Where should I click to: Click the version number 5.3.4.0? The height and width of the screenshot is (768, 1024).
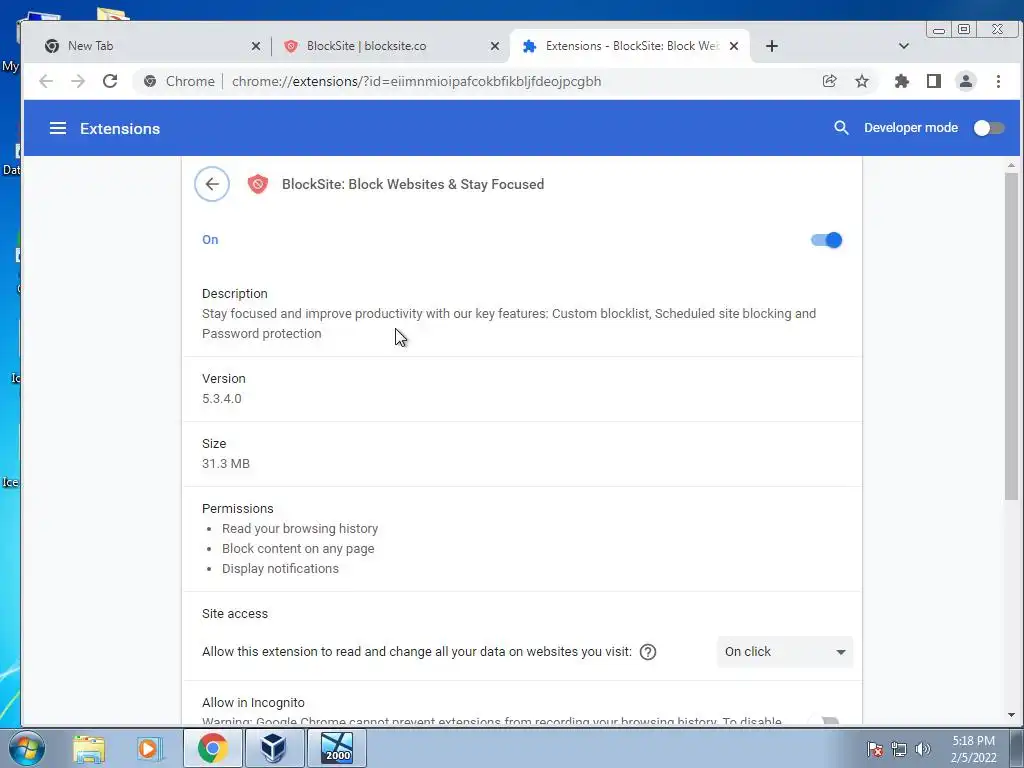(221, 398)
